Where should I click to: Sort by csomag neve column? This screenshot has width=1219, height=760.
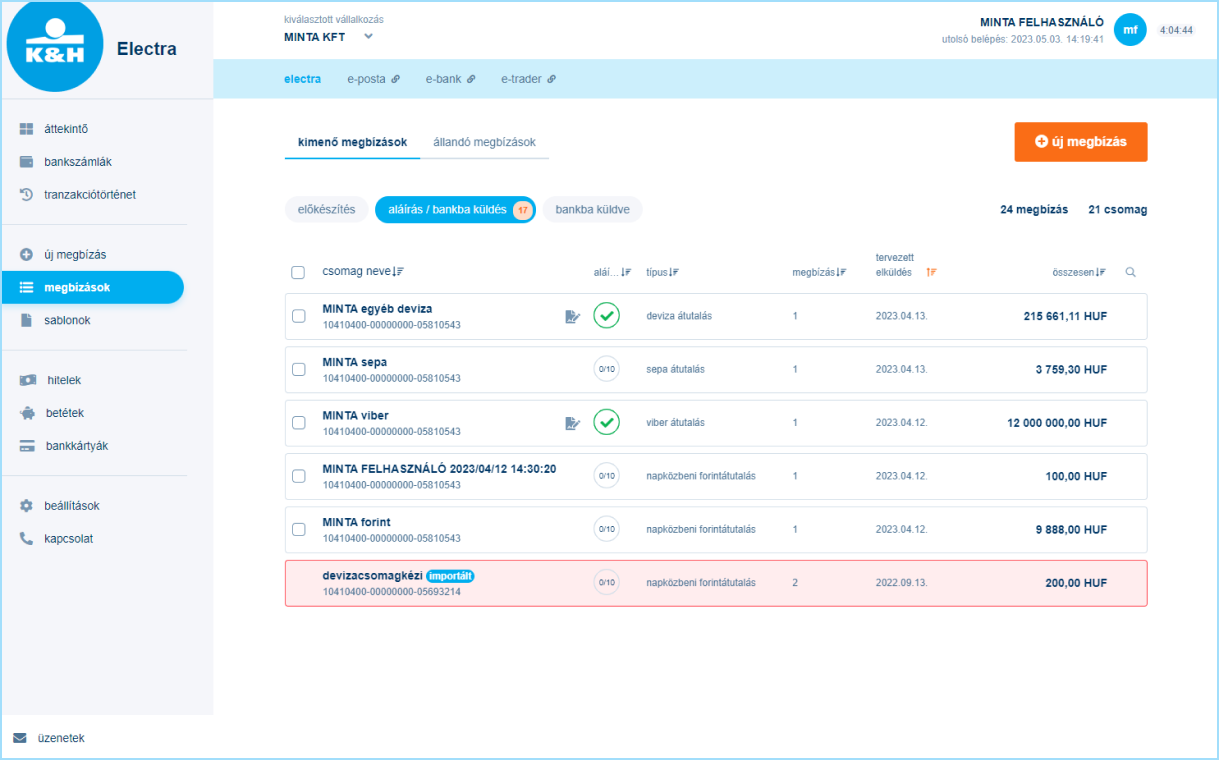pyautogui.click(x=362, y=272)
